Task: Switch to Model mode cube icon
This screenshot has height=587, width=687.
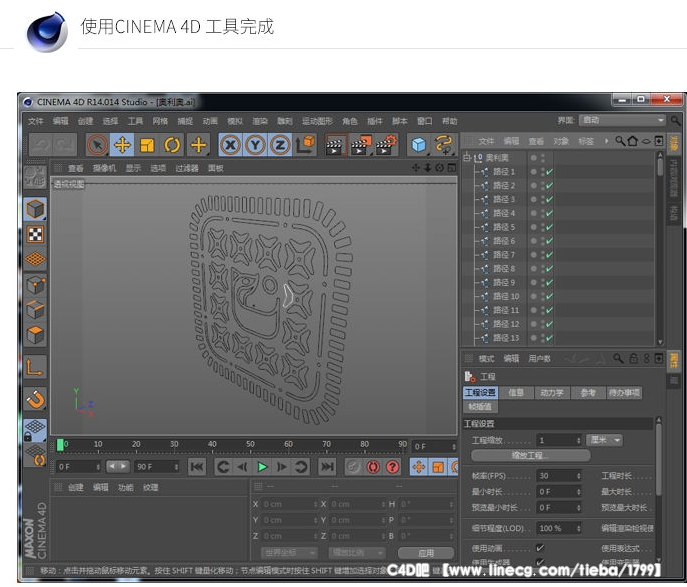Action: (35, 209)
